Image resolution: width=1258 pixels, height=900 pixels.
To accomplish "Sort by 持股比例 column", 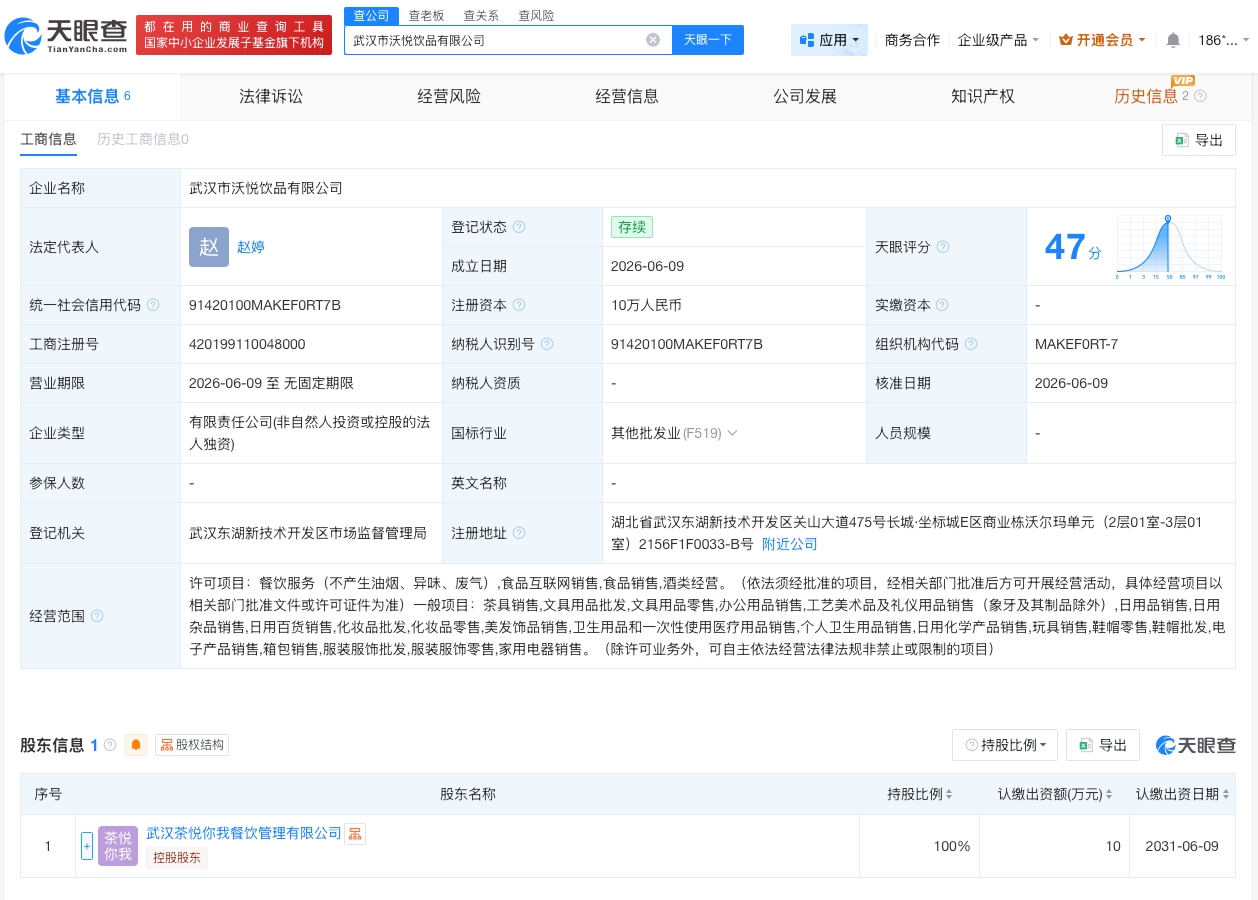I will pyautogui.click(x=948, y=794).
